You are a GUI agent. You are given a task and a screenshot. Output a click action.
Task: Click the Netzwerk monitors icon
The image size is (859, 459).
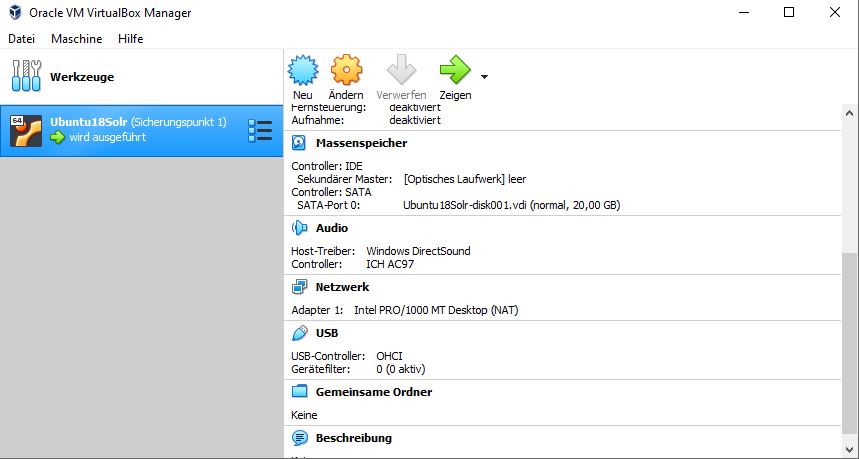(x=299, y=287)
